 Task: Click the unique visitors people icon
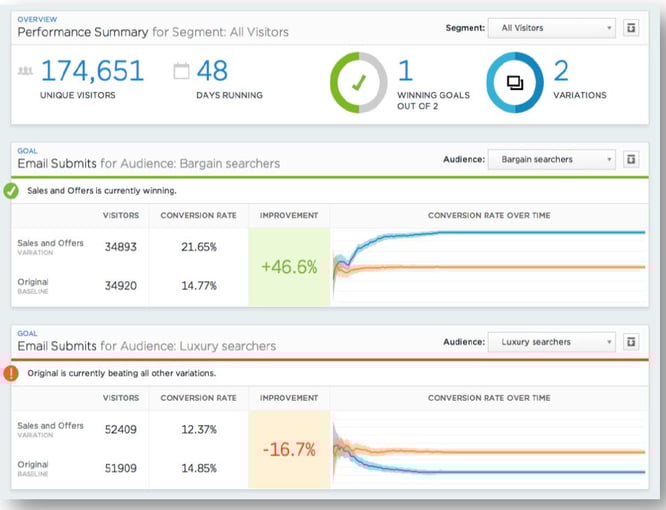coord(25,70)
